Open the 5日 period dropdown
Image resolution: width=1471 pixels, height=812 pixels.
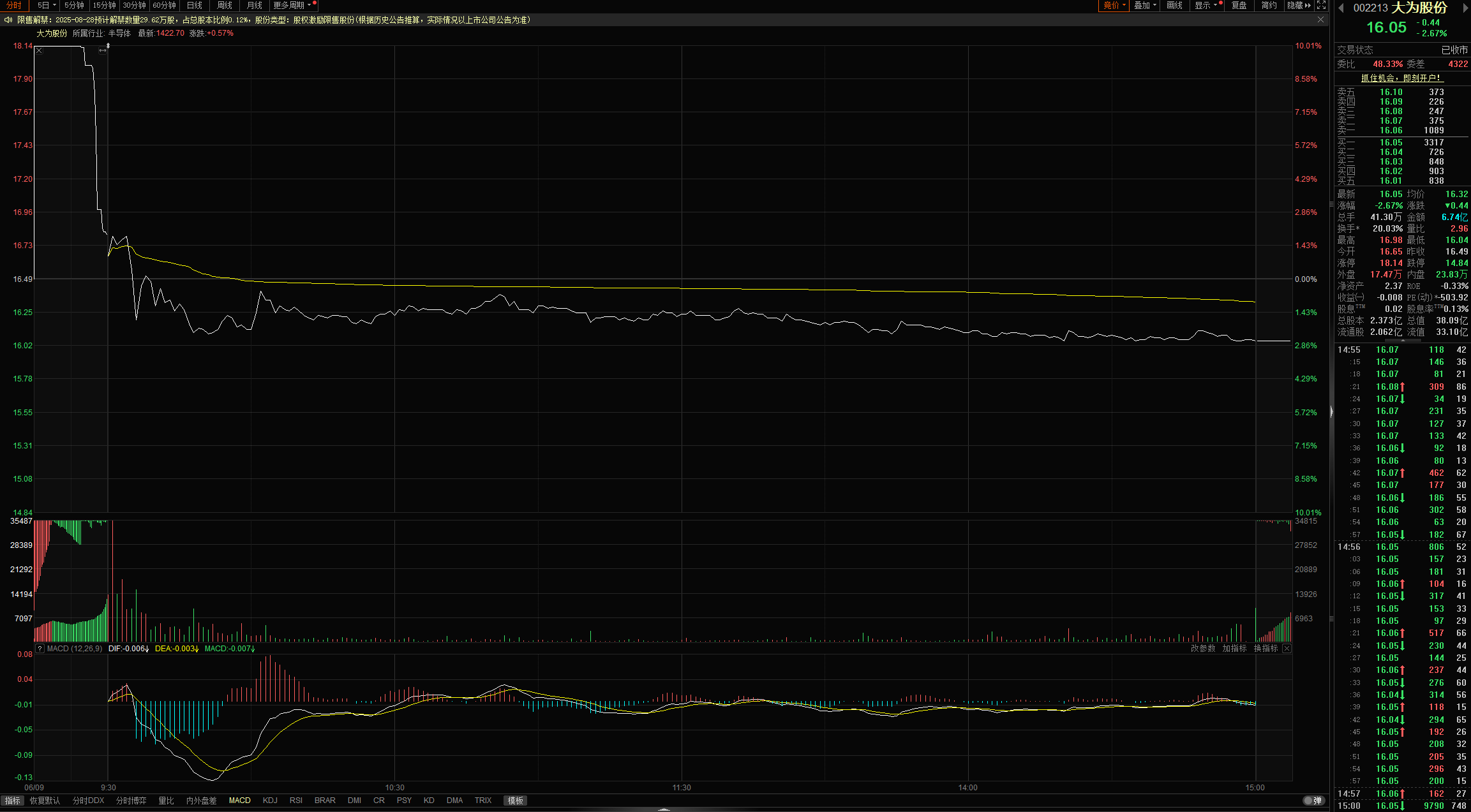[47, 5]
